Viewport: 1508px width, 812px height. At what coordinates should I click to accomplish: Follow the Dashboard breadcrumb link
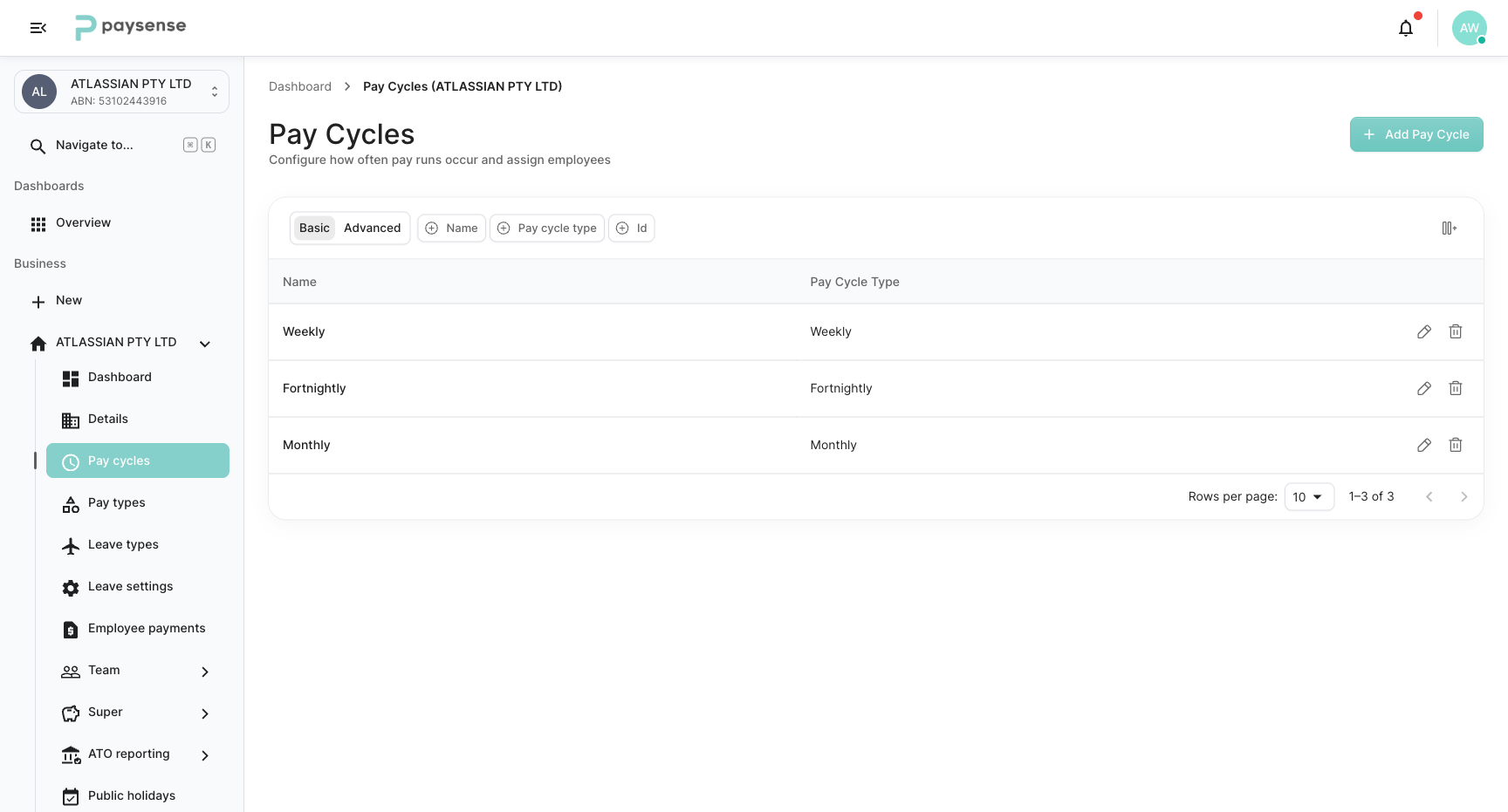[x=300, y=86]
